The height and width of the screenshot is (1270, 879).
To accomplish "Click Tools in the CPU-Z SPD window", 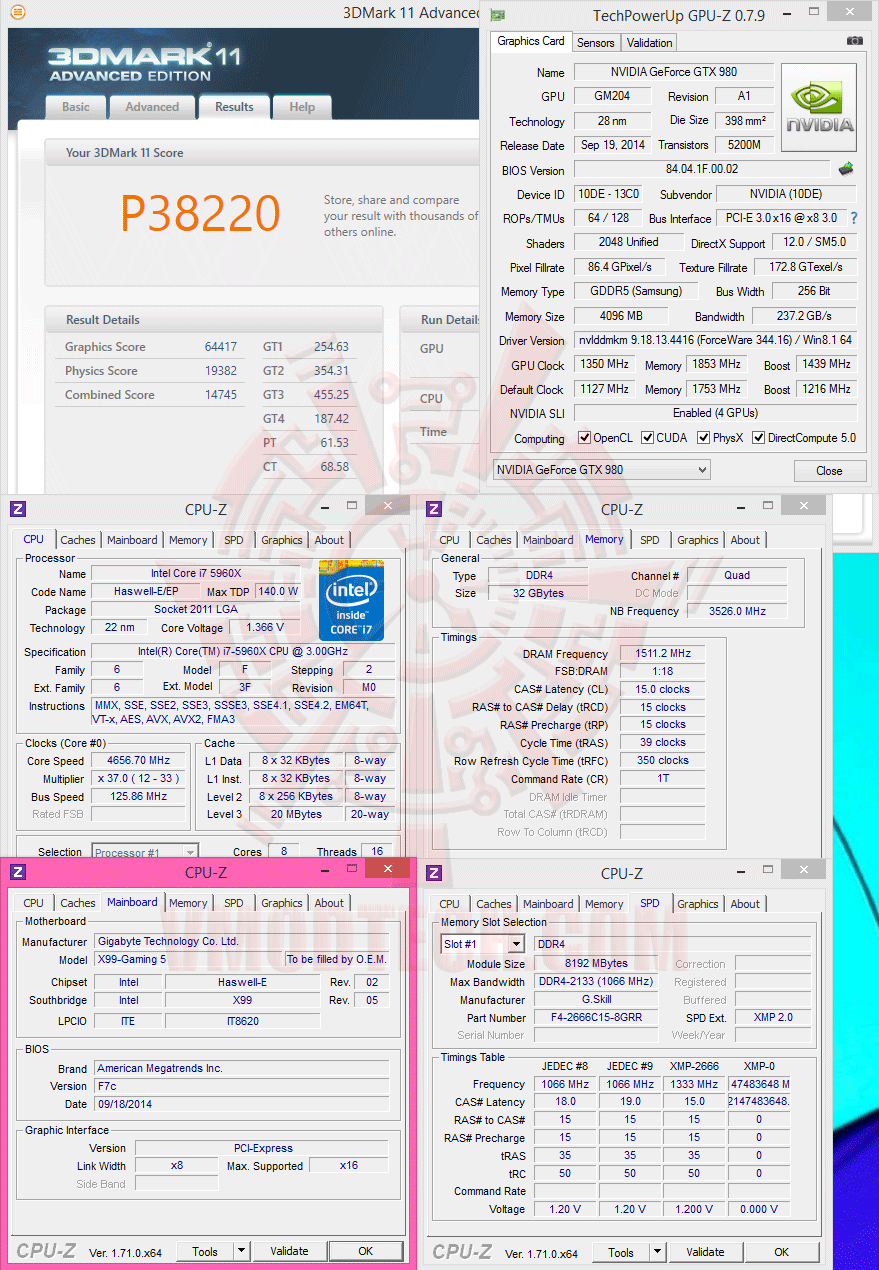I will point(622,1252).
